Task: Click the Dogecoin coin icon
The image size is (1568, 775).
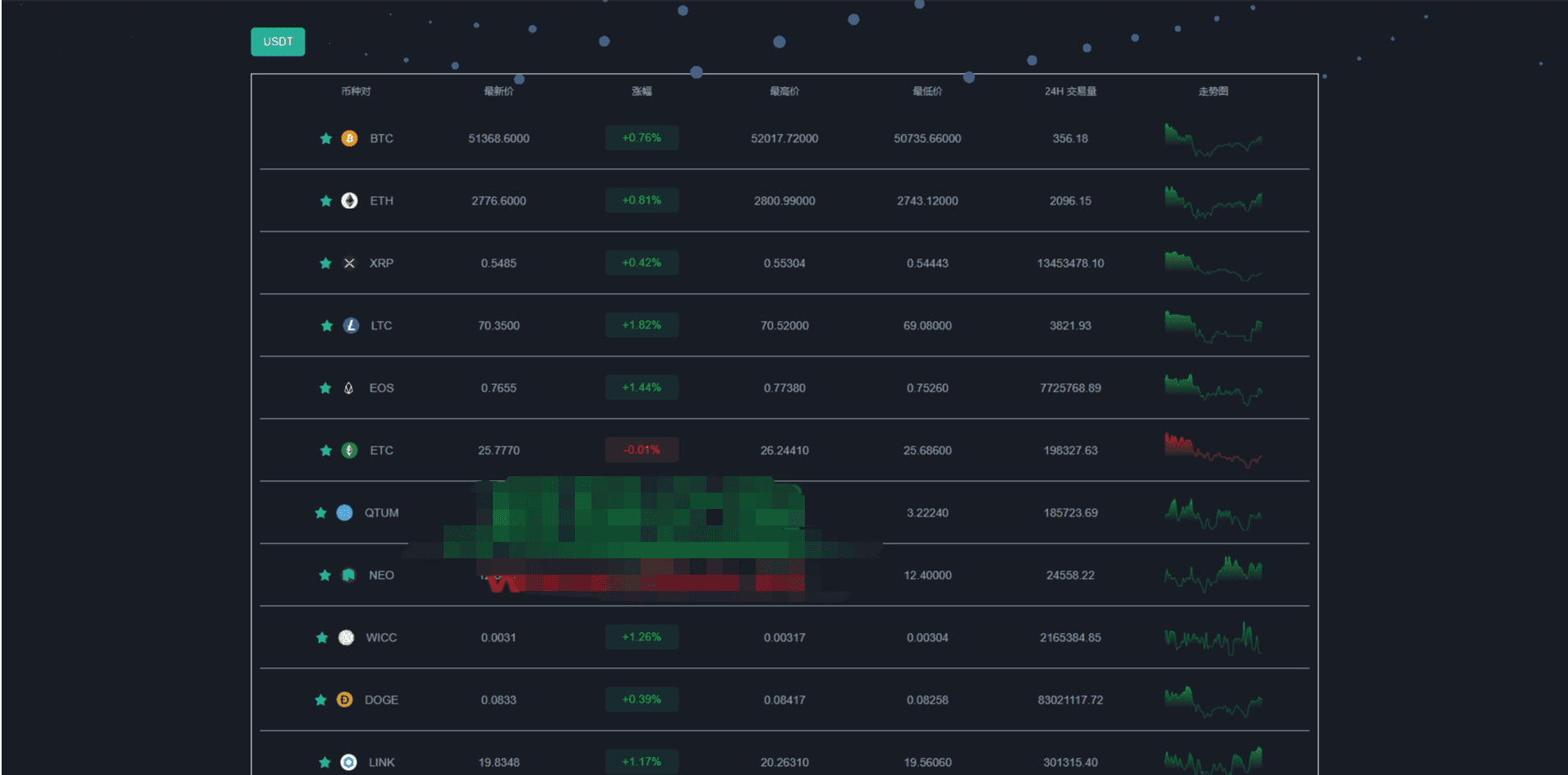Action: (x=344, y=700)
